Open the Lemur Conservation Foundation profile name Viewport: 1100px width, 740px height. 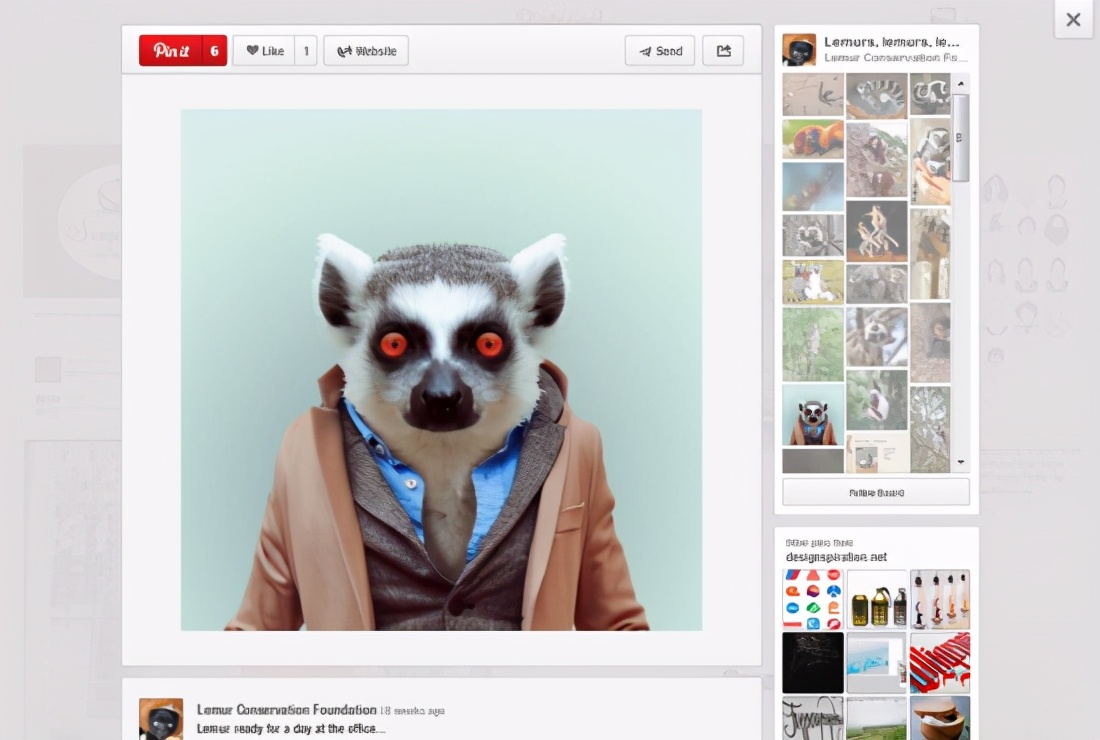click(x=286, y=709)
